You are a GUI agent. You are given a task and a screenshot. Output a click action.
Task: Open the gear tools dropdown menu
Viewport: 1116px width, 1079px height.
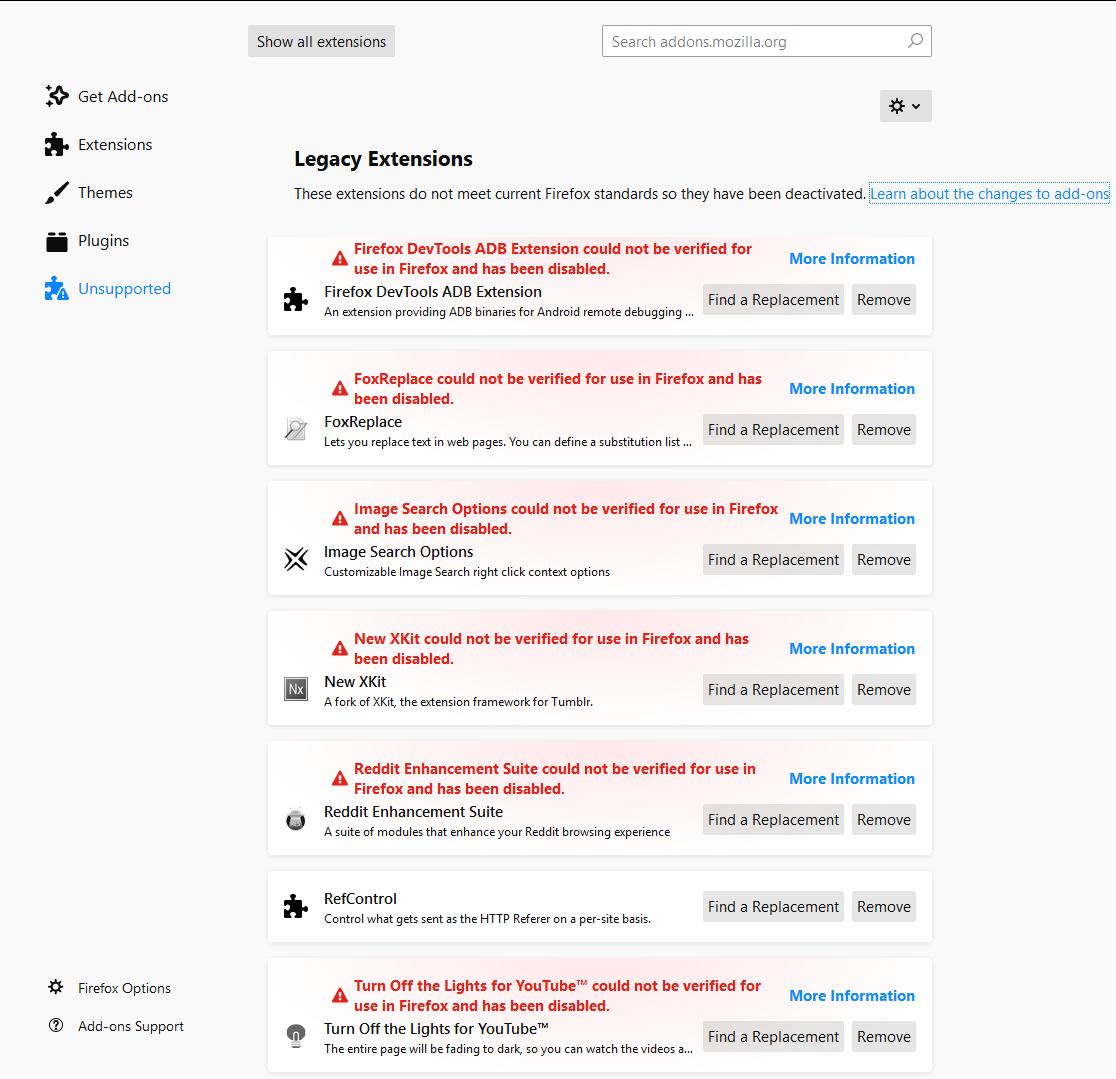[905, 106]
